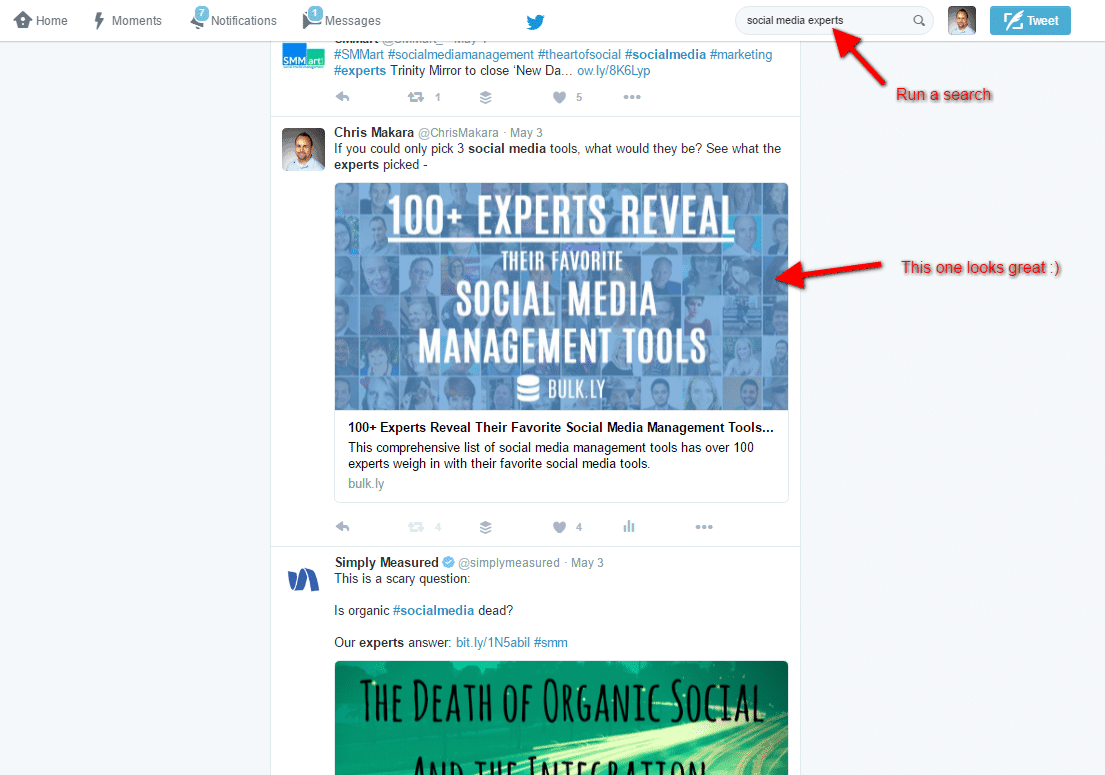Click the Simply Measured logo avatar
The height and width of the screenshot is (775, 1105).
pyautogui.click(x=303, y=580)
